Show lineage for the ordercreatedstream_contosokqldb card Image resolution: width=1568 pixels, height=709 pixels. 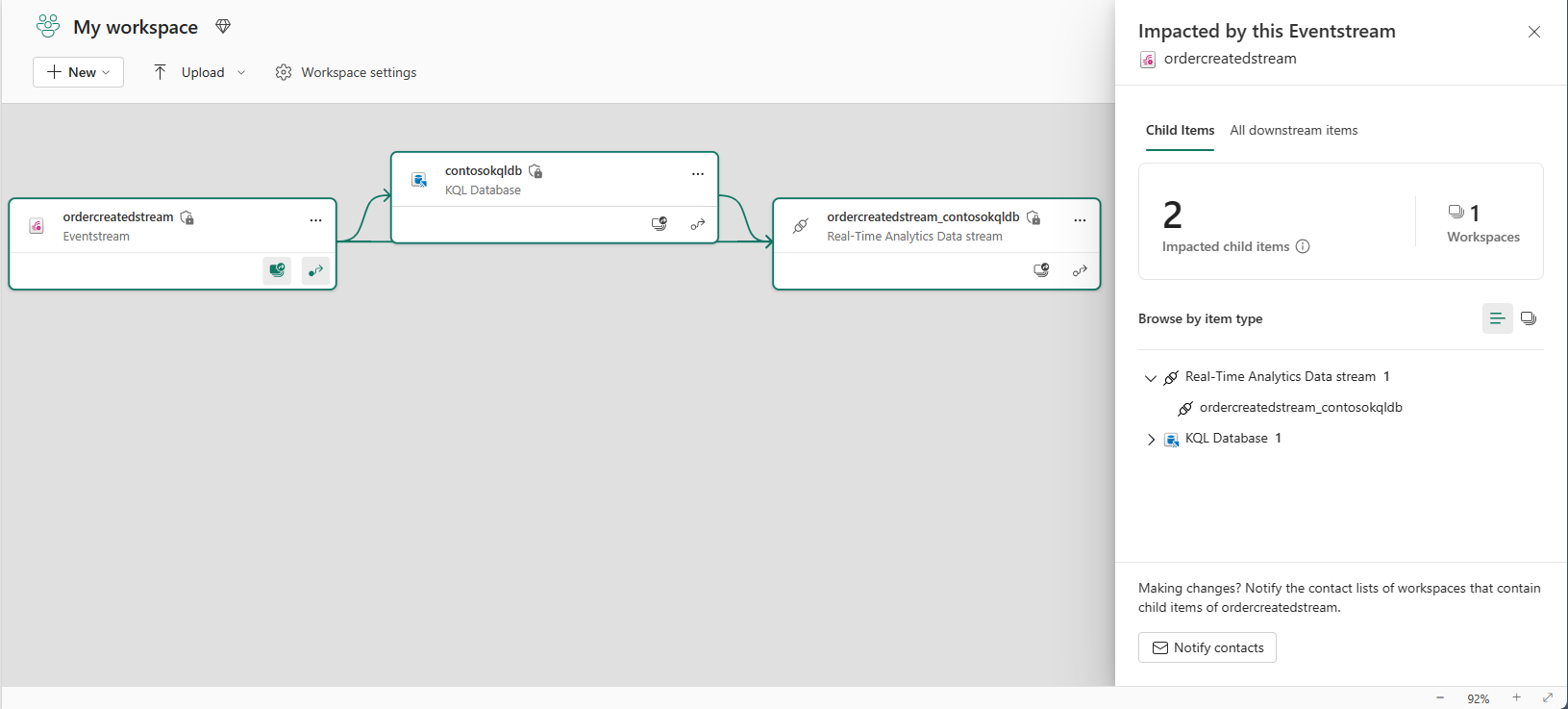pyautogui.click(x=1080, y=270)
